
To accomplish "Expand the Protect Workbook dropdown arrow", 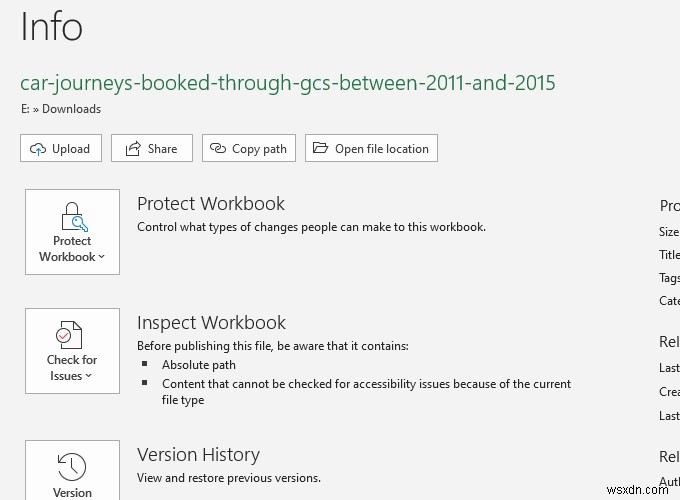I will point(101,257).
